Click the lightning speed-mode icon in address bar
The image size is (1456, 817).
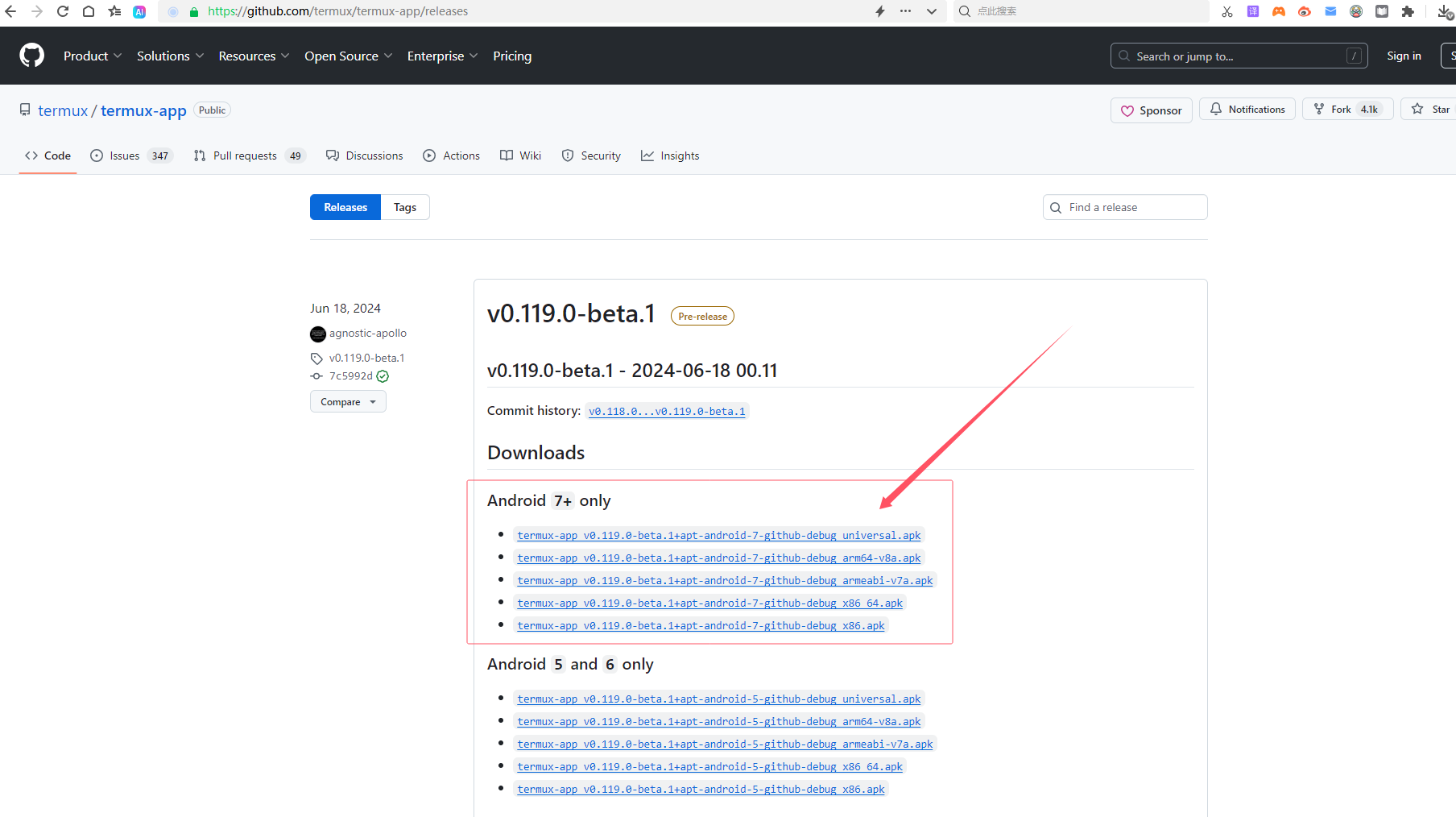pyautogui.click(x=880, y=11)
